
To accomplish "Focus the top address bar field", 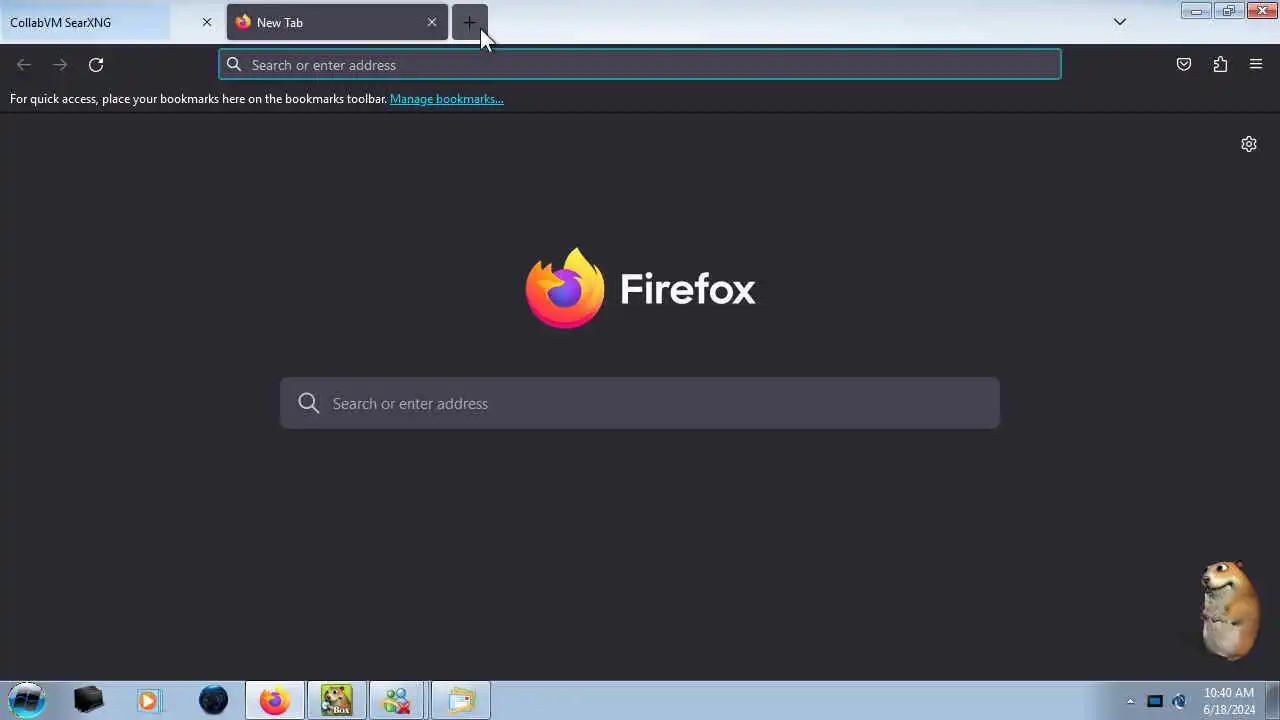I will [x=640, y=65].
